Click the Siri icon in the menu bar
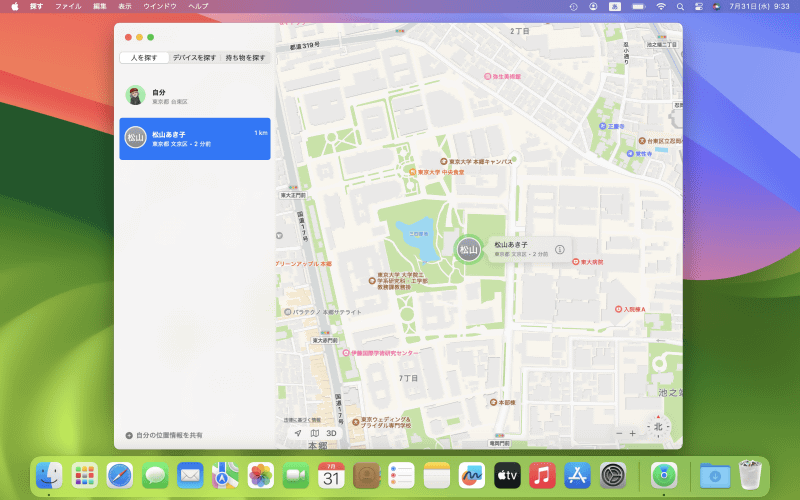 click(x=716, y=6)
